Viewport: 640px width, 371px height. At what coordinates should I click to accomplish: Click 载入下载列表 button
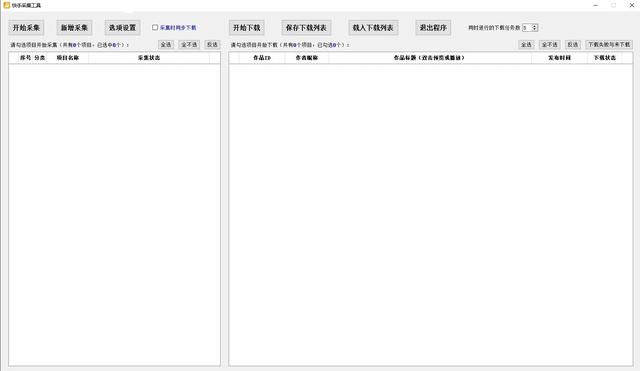pos(373,28)
